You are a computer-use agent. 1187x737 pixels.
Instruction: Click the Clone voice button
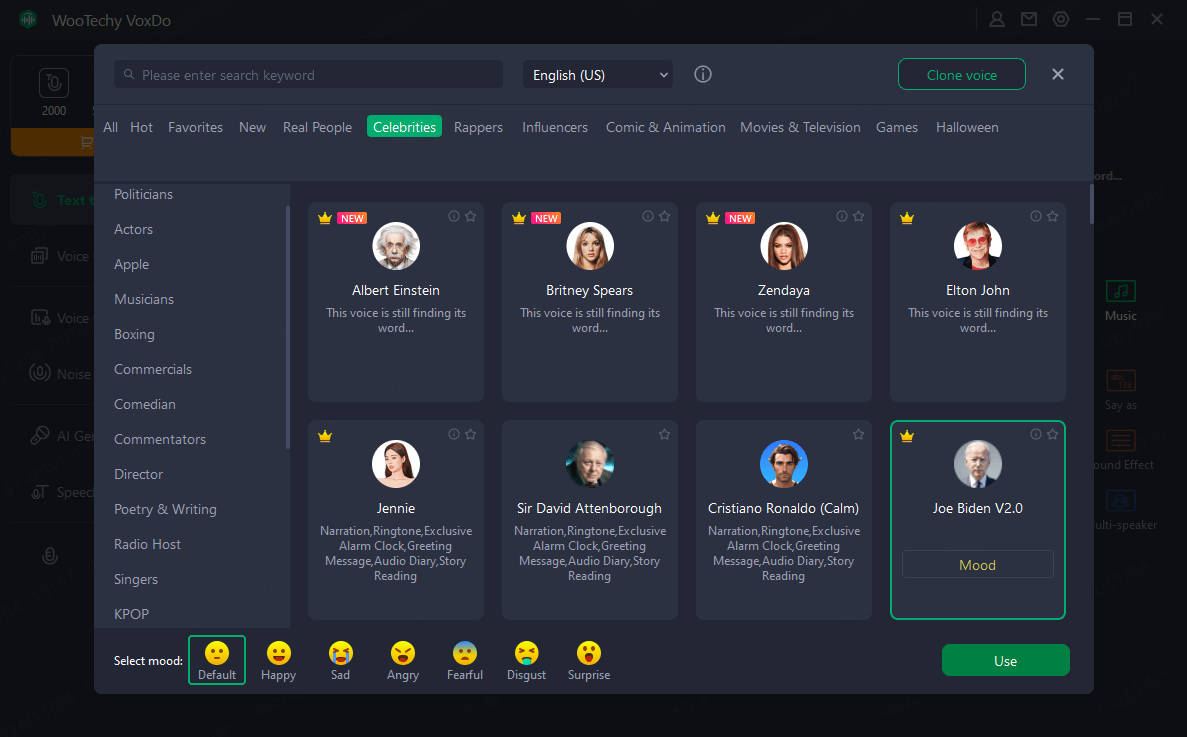pos(961,74)
